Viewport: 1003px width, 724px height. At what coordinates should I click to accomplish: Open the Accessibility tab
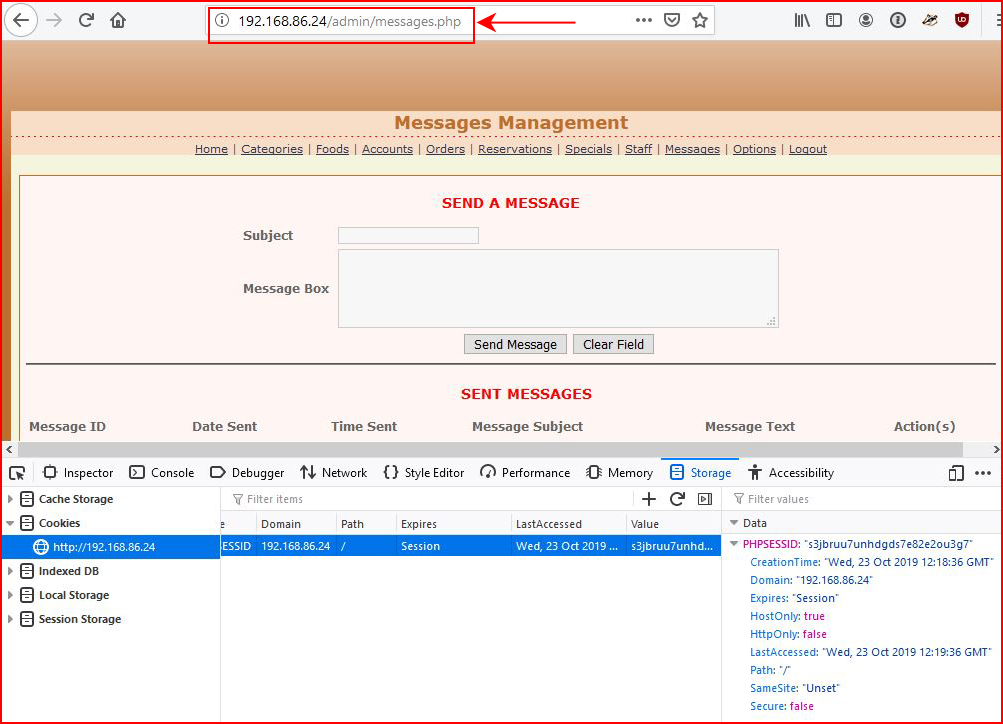(x=791, y=473)
